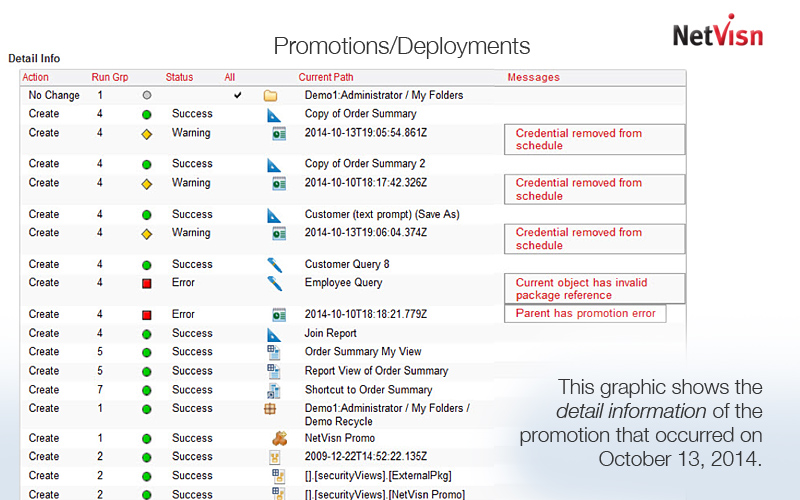Open the Join Report path entry
800x500 pixels.
[x=330, y=334]
